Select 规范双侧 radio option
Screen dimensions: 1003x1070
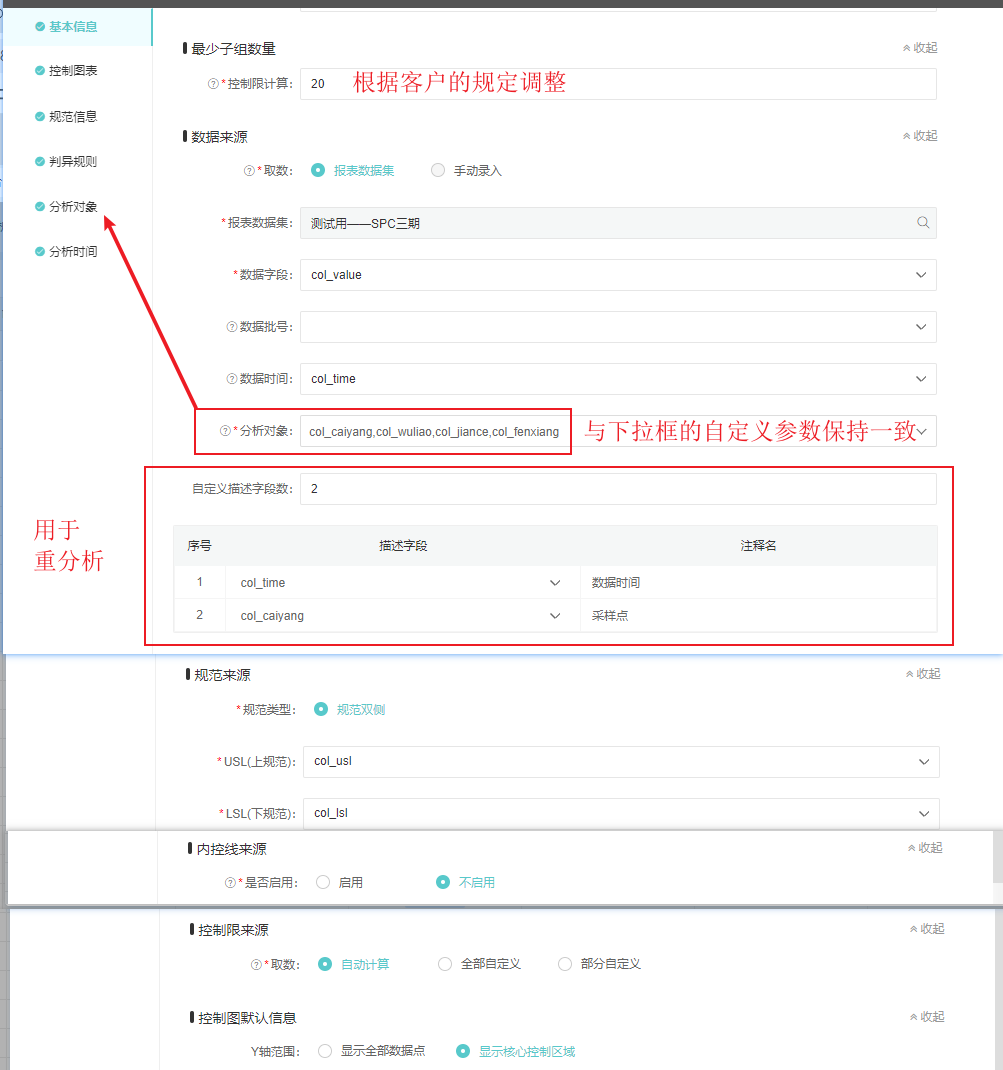point(321,710)
